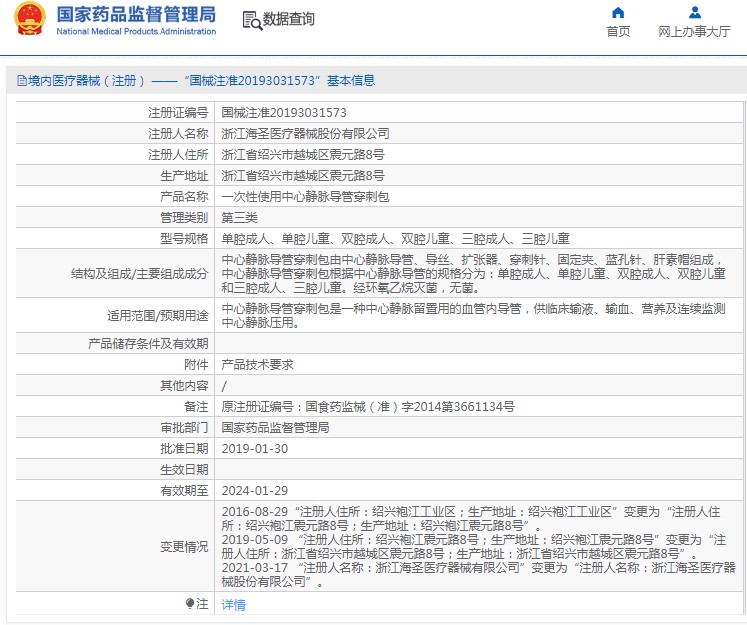Viewport: 747px width, 625px height.
Task: Click the 2016-08-29 change record text
Action: click(x=471, y=519)
